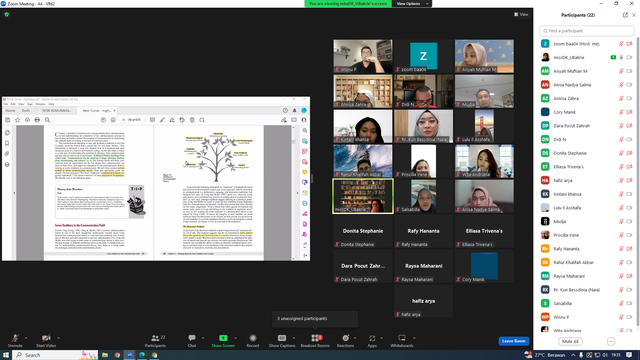This screenshot has height=360, width=640.
Task: Click the comment bubble in shared Acrobat toolbar
Action: 152,120
